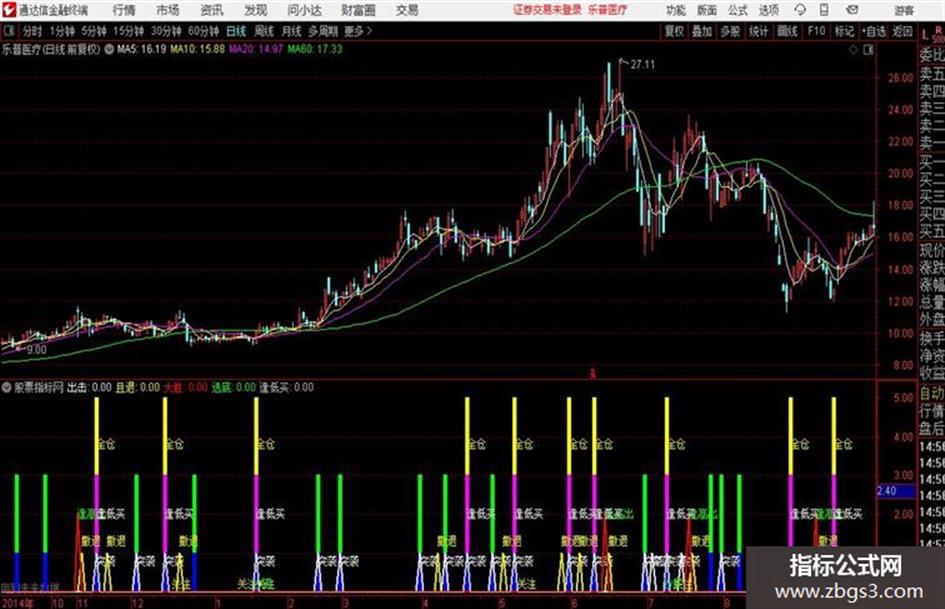
Task: Click the MA5: 16.19 indicator value
Action: pyautogui.click(x=142, y=49)
